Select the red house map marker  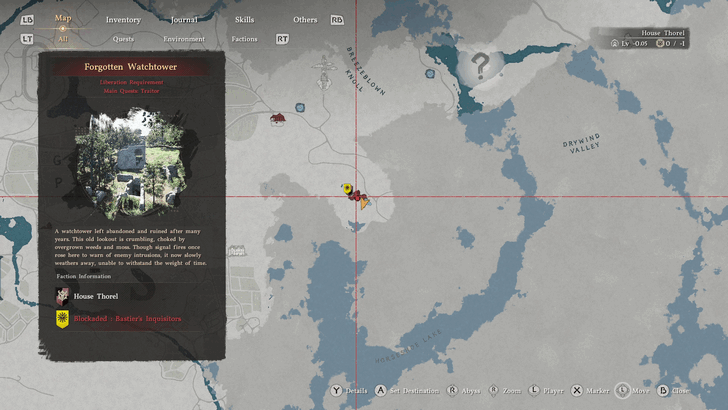click(278, 118)
